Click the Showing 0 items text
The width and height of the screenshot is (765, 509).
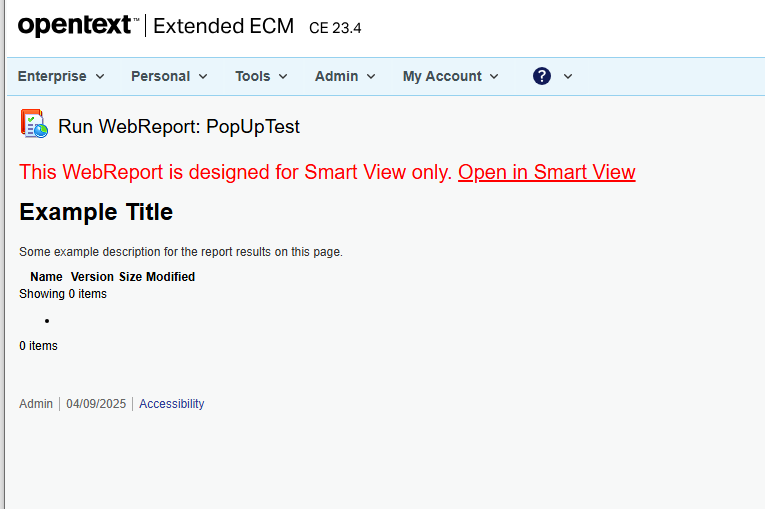coord(63,294)
